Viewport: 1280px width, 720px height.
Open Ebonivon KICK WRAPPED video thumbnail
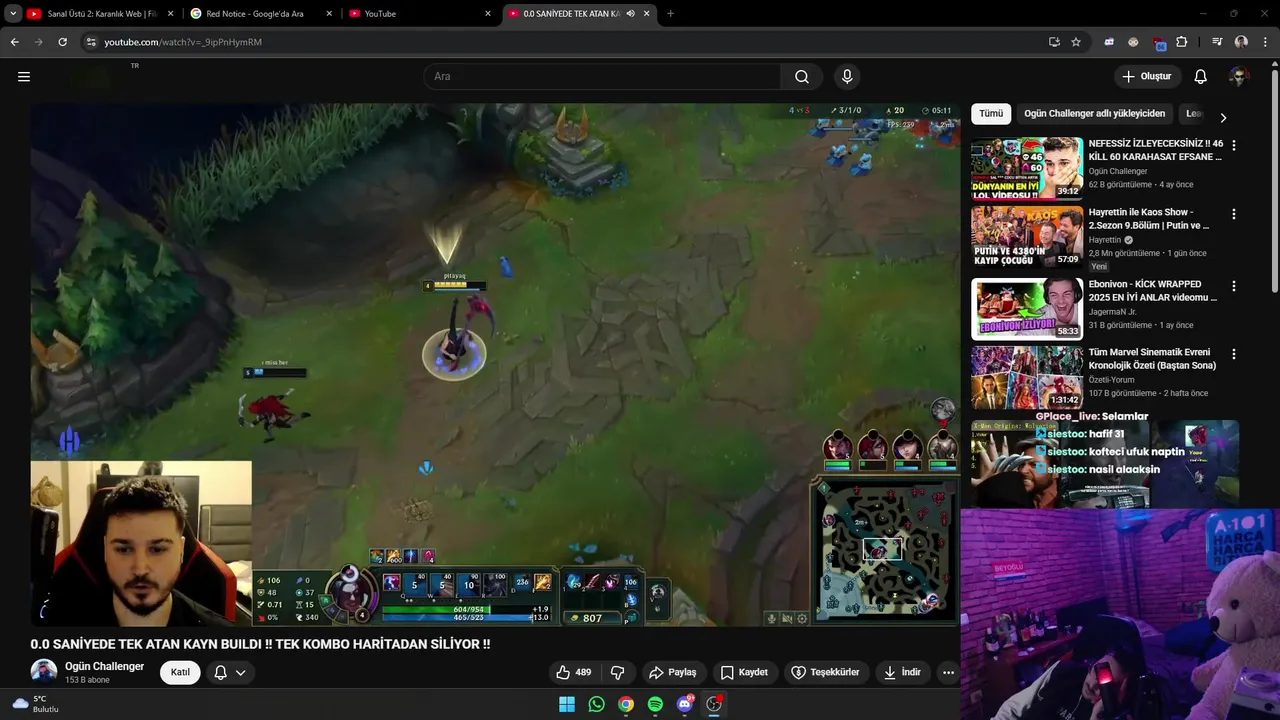pos(1027,308)
